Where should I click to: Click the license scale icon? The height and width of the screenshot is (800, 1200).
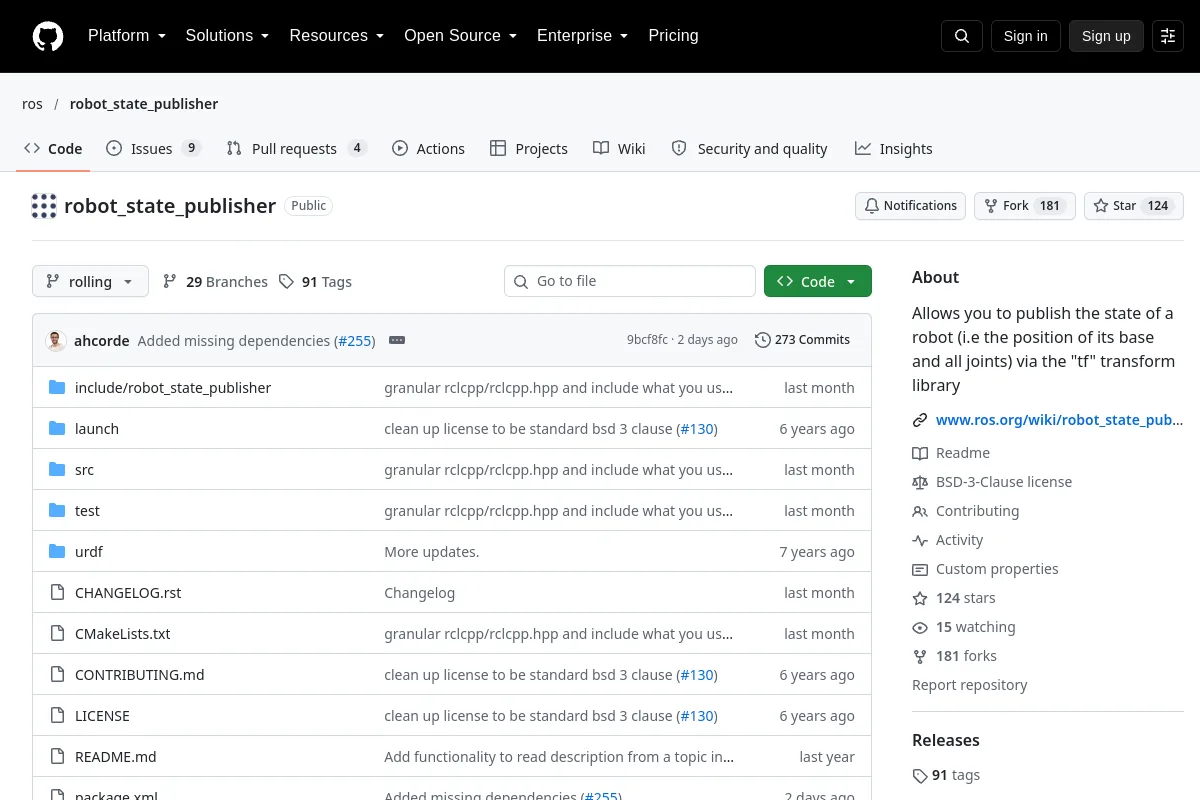click(x=920, y=482)
